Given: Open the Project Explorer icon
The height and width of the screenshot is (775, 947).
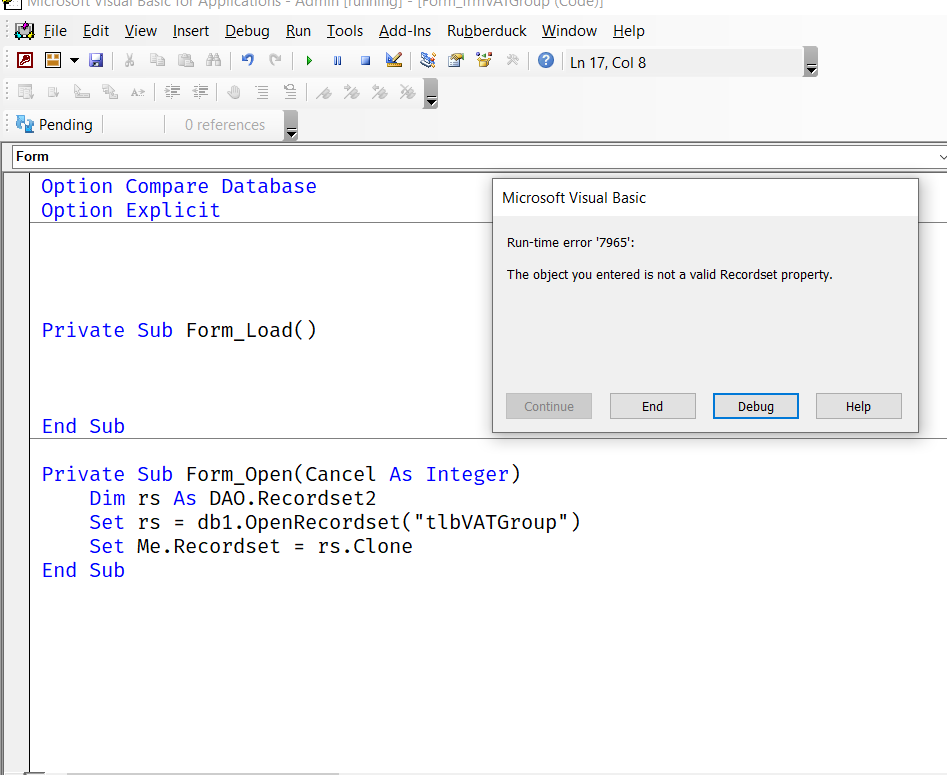Looking at the screenshot, I should 428,60.
